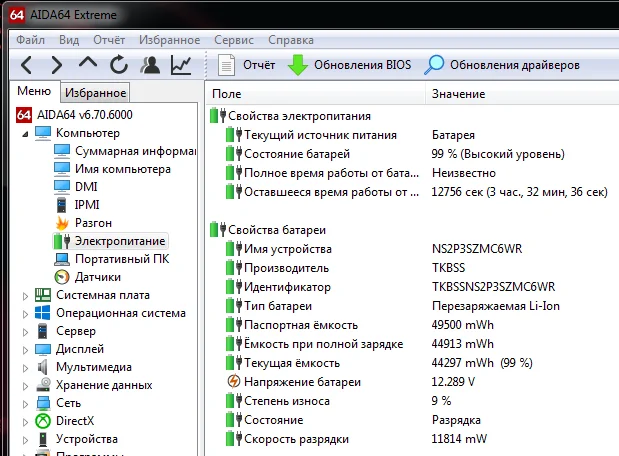
Task: Switch to the Избранное sidebar tab
Action: (95, 93)
